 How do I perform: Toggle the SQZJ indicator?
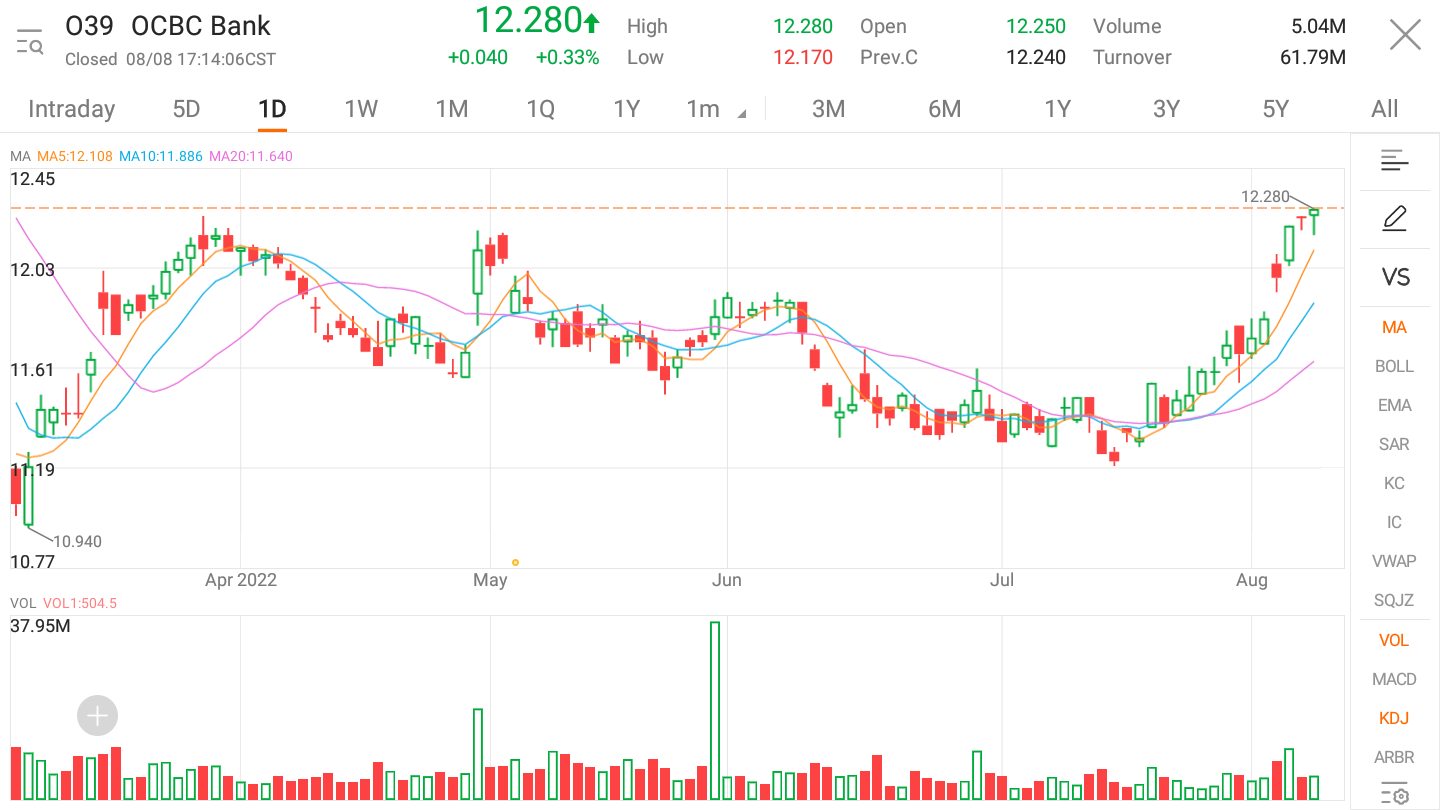click(x=1394, y=600)
